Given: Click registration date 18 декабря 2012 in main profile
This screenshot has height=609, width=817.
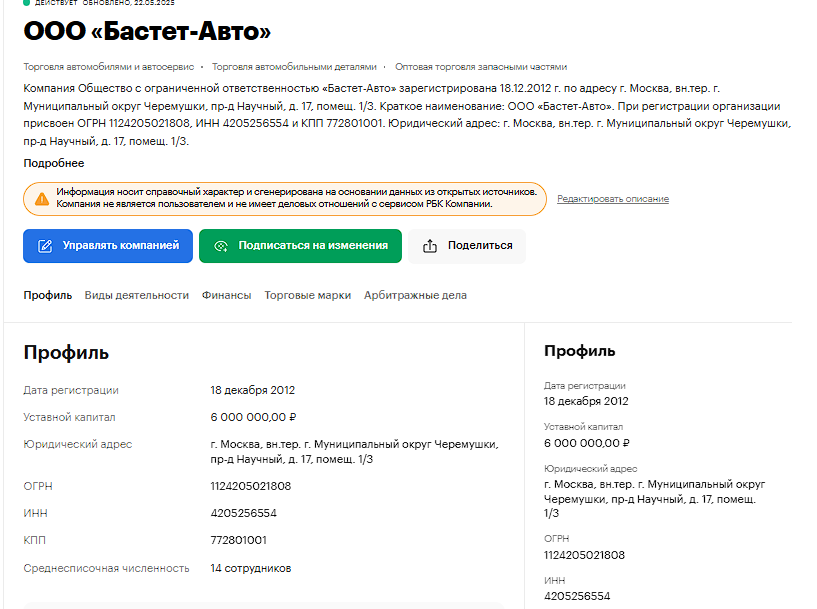Looking at the screenshot, I should point(253,390).
